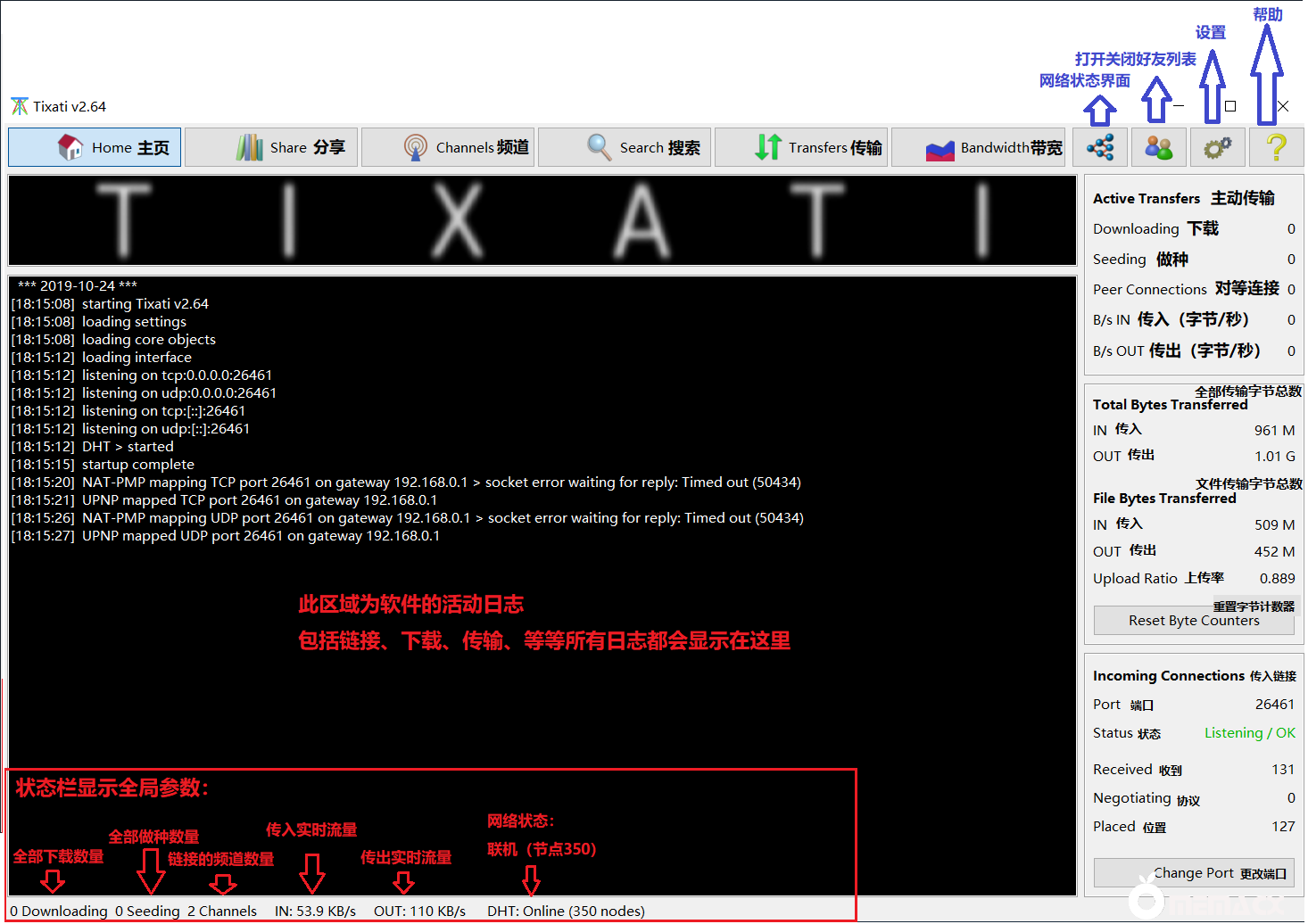Go to the Home tab
Screen dimensions: 1308x924
tap(95, 147)
